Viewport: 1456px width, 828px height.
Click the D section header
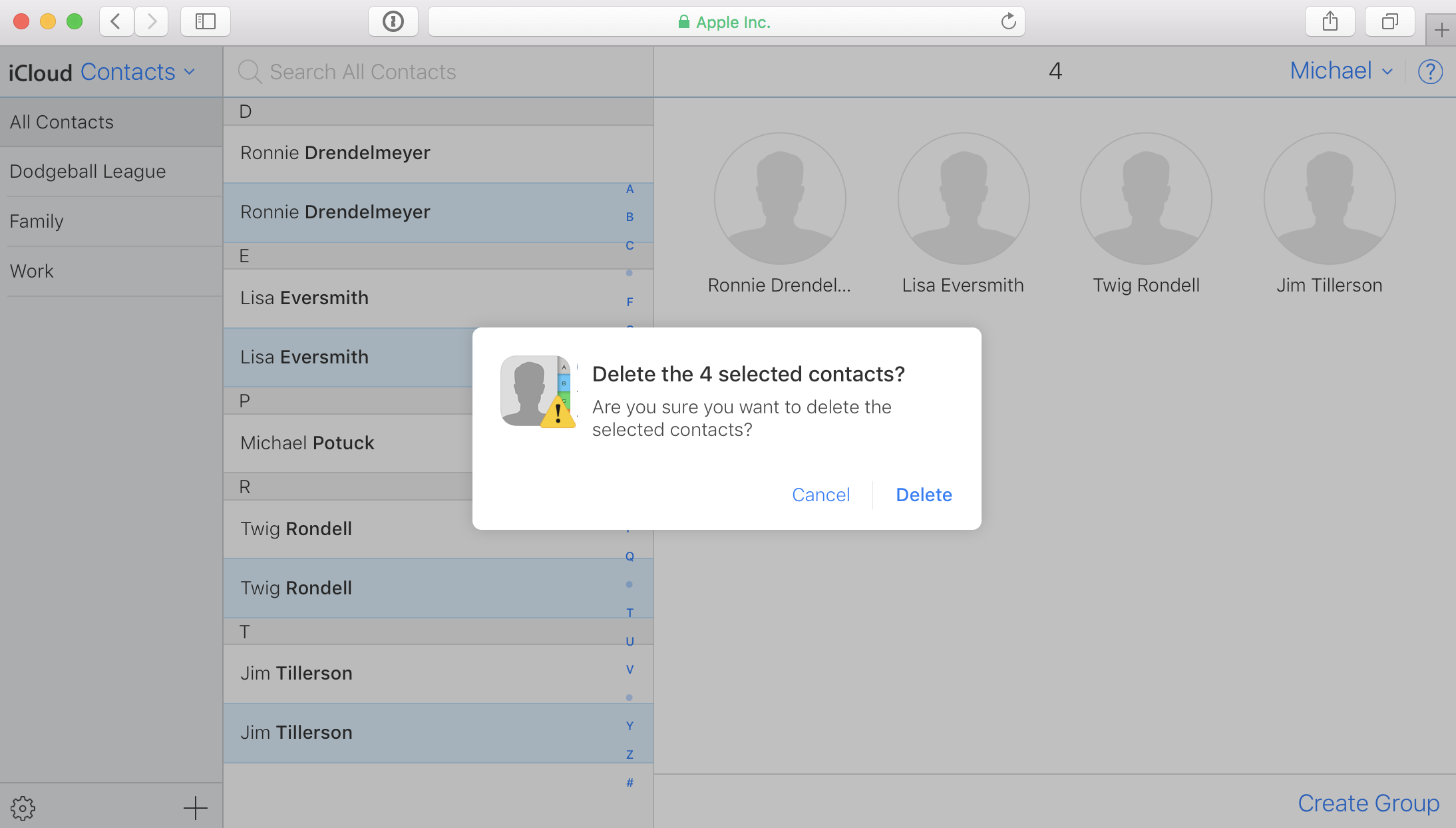click(x=438, y=112)
